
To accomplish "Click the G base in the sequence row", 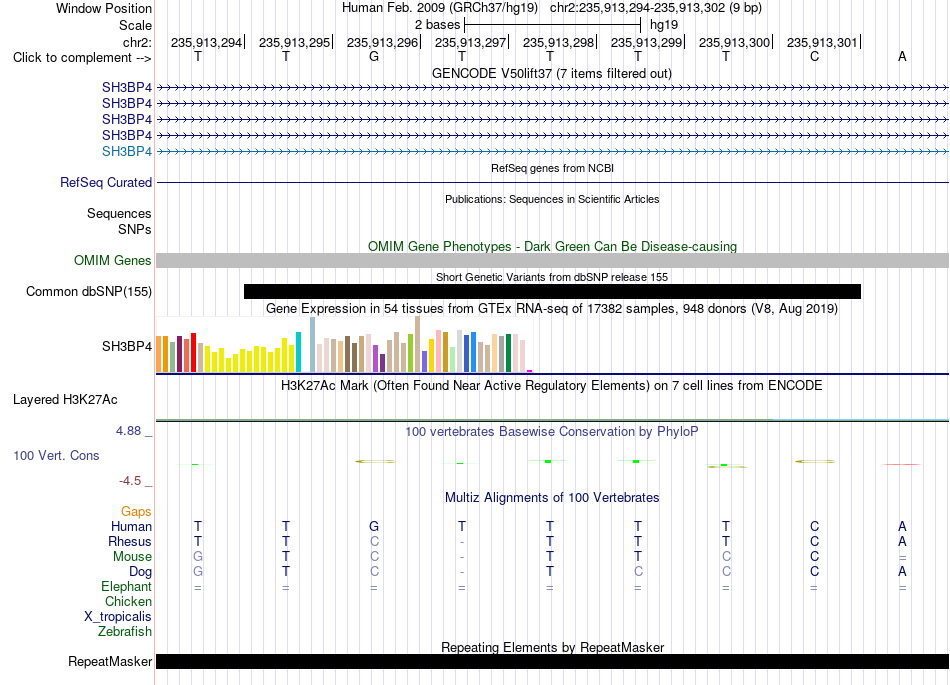I will [x=374, y=56].
